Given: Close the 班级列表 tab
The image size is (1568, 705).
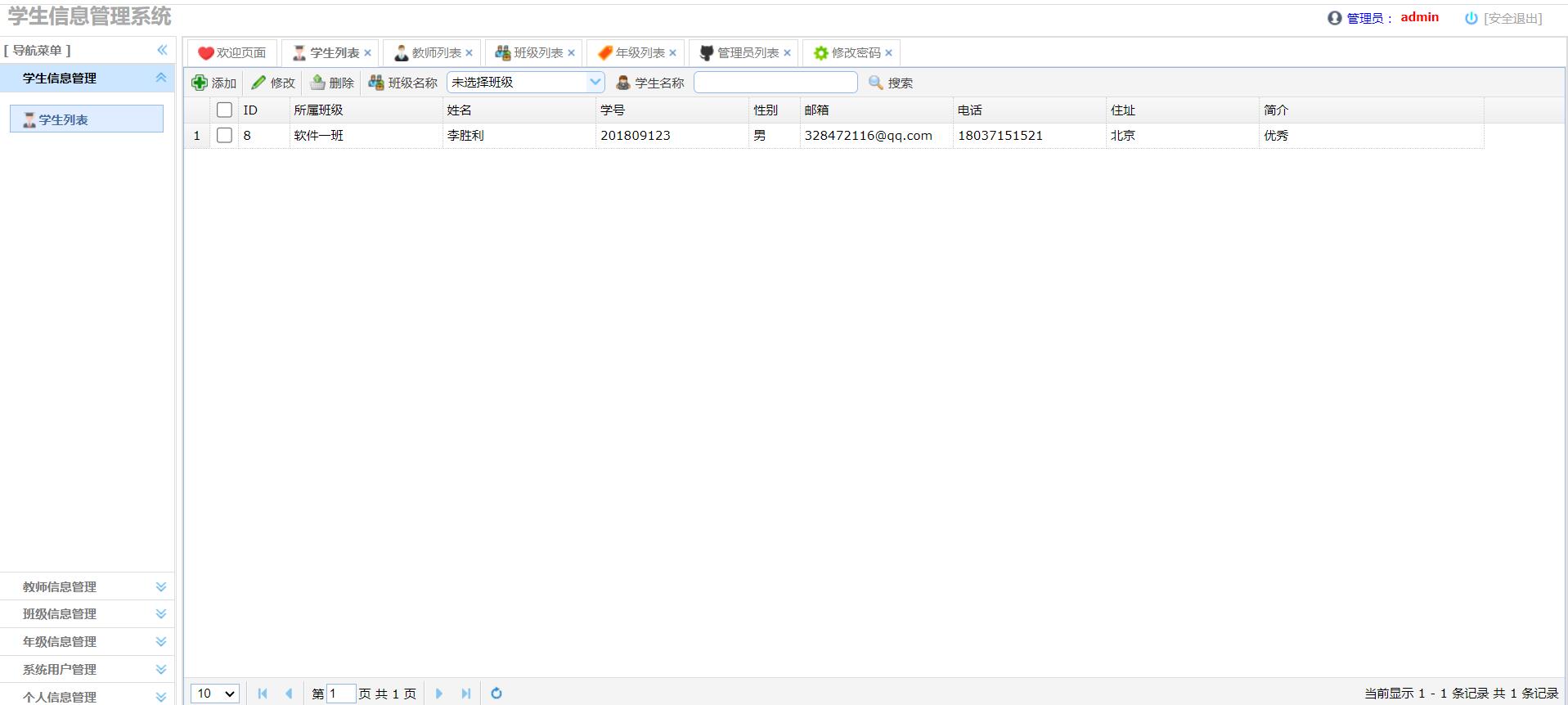Looking at the screenshot, I should [x=571, y=53].
